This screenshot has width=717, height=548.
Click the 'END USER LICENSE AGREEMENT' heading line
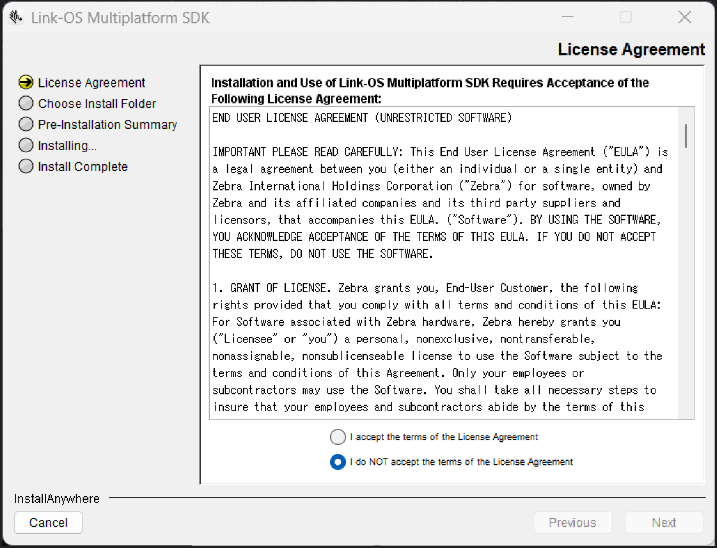(362, 118)
